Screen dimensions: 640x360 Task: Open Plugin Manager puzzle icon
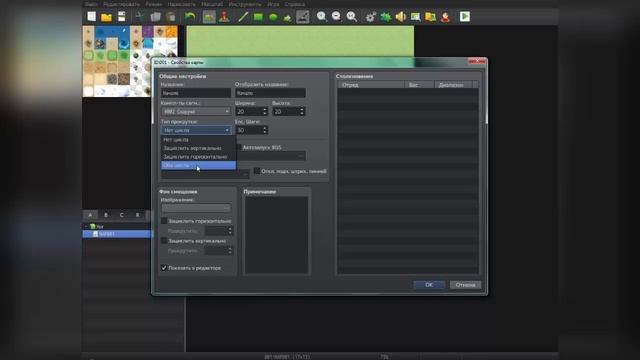pos(385,17)
